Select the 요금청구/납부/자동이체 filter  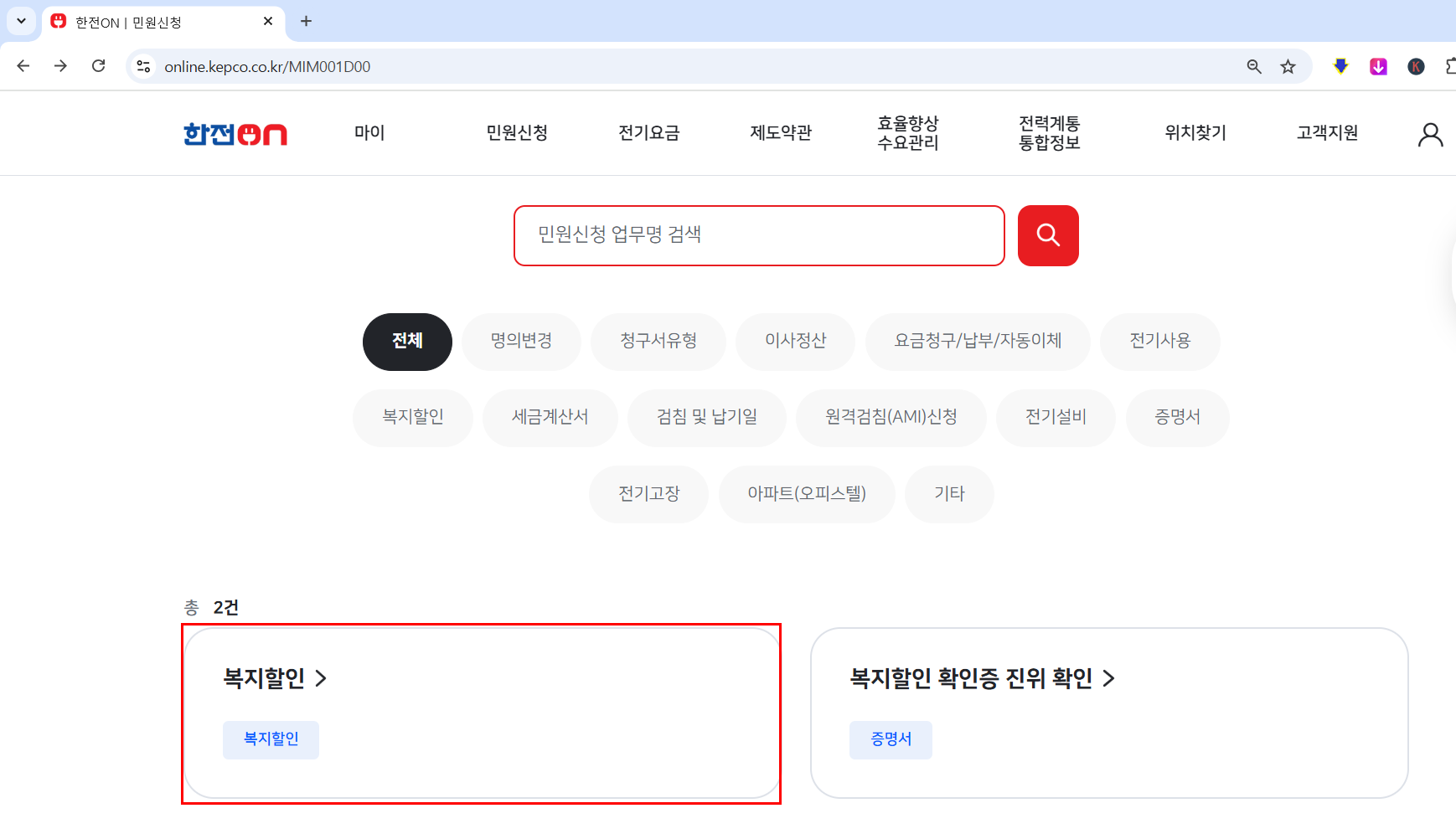[978, 342]
